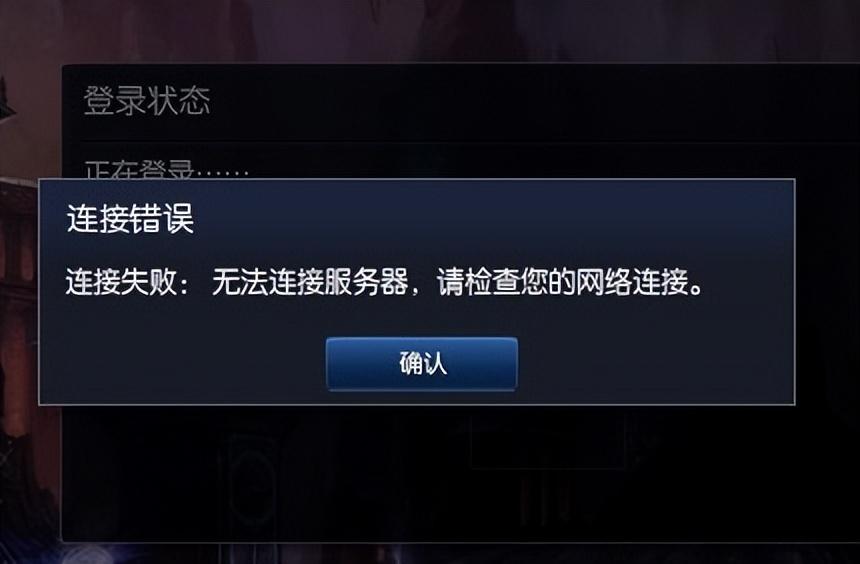The height and width of the screenshot is (564, 860).
Task: Click the 登录状态 panel heading
Action: [147, 100]
